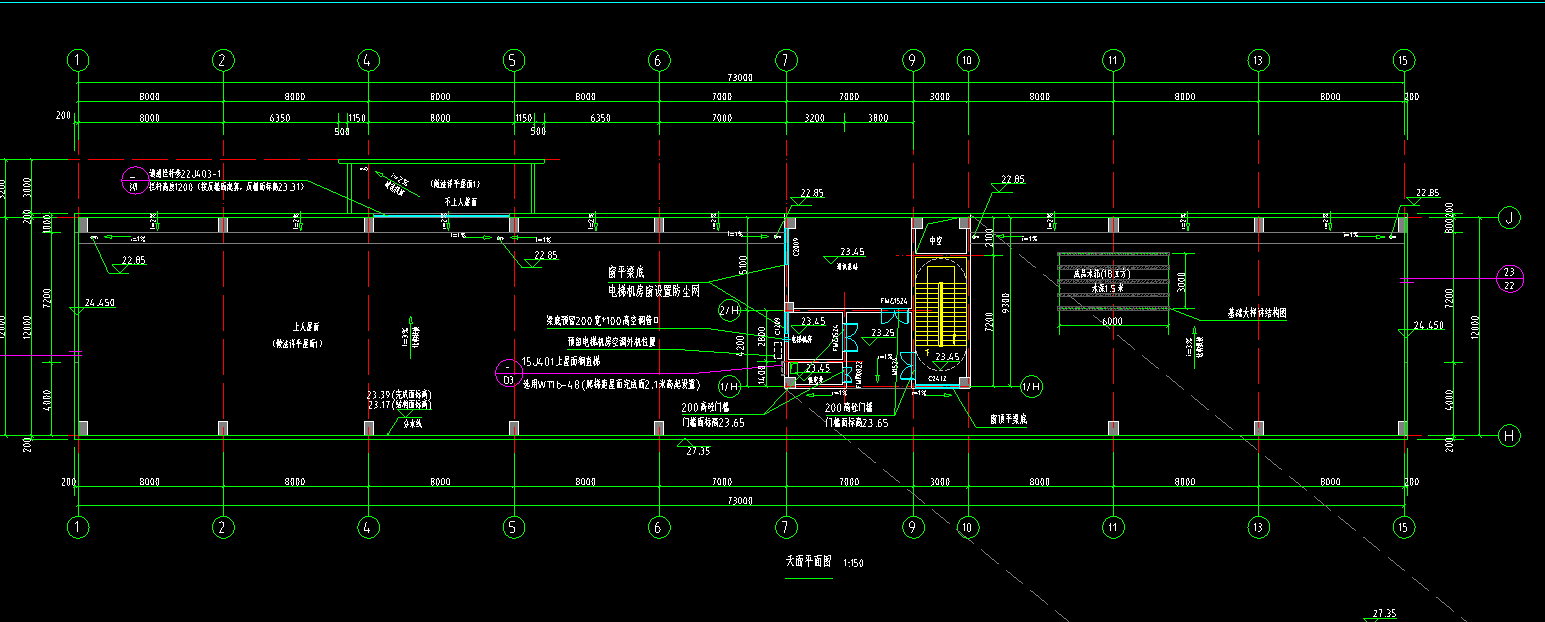Select the 1/H bubble right of the stairwell
Screen dimensions: 1545x622
click(1031, 386)
